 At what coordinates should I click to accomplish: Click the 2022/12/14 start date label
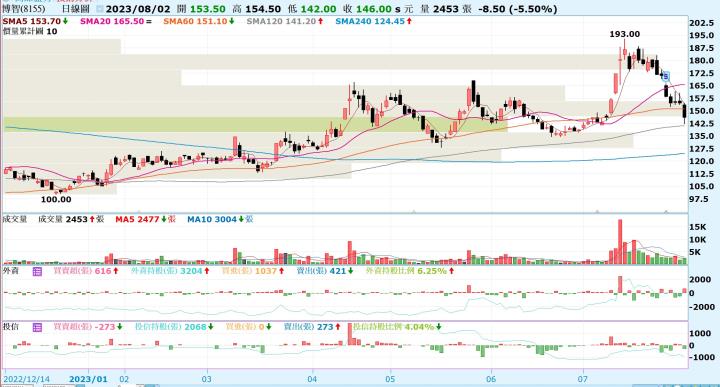[x=27, y=379]
